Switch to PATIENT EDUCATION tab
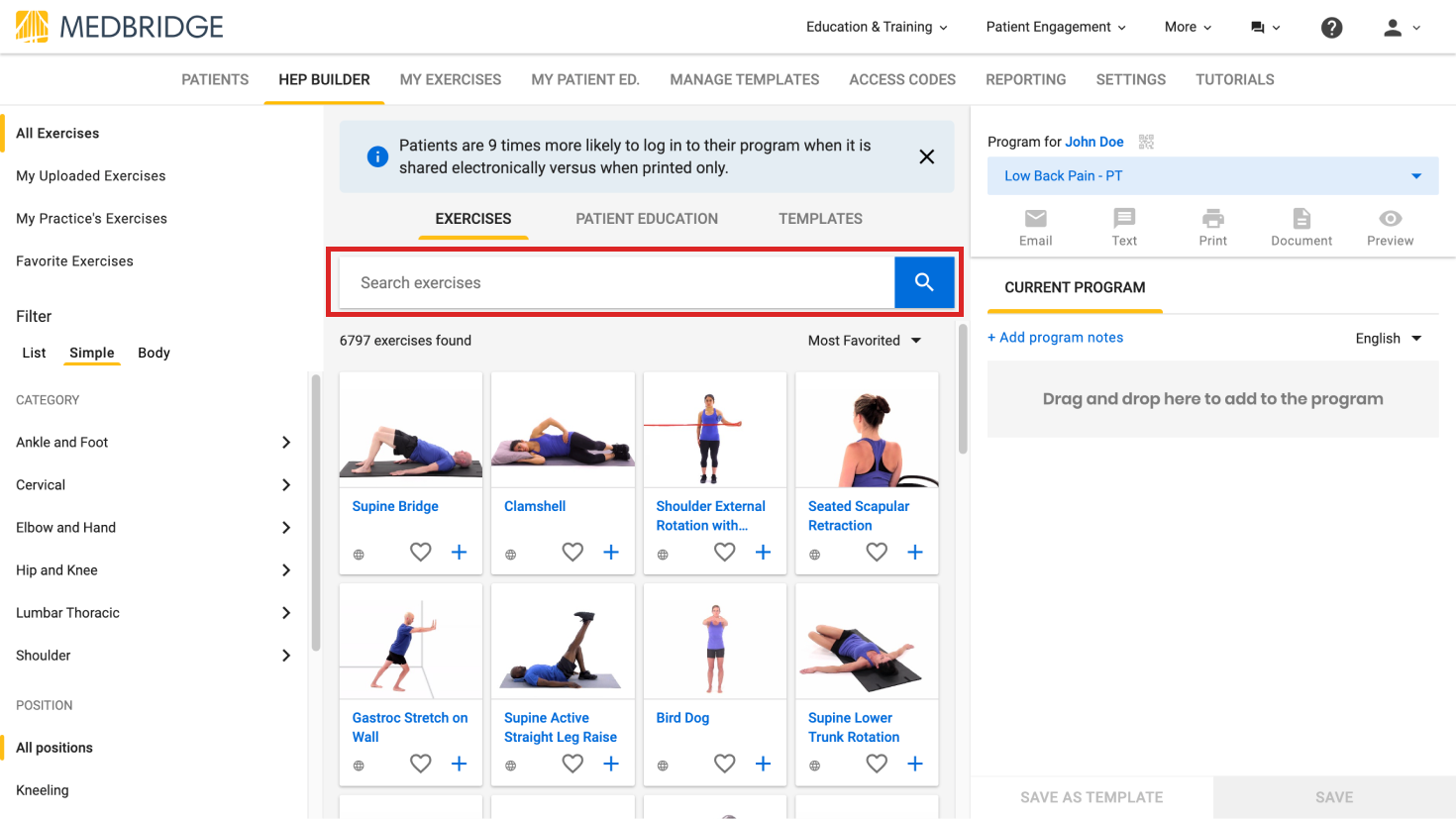Viewport: 1456px width, 819px height. 647,219
